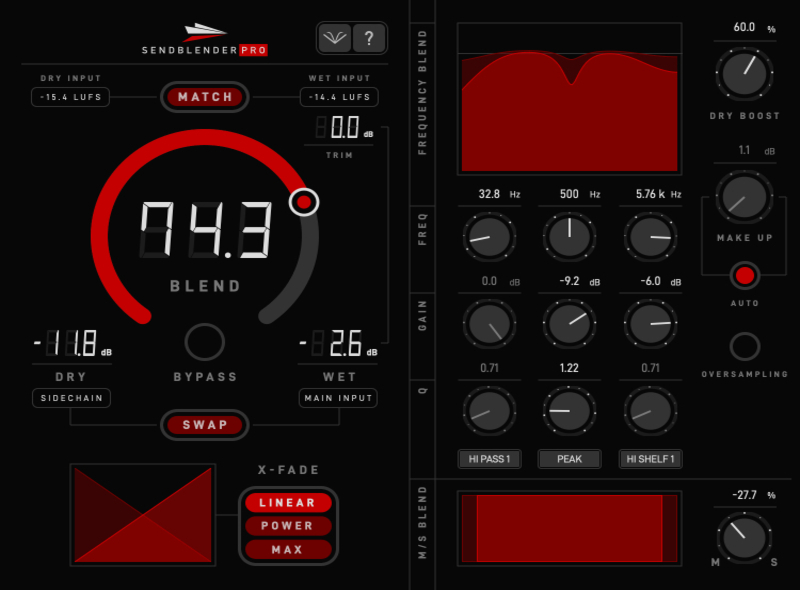Viewport: 800px width, 590px height.
Task: Click the M/S blend knob
Action: (744, 535)
